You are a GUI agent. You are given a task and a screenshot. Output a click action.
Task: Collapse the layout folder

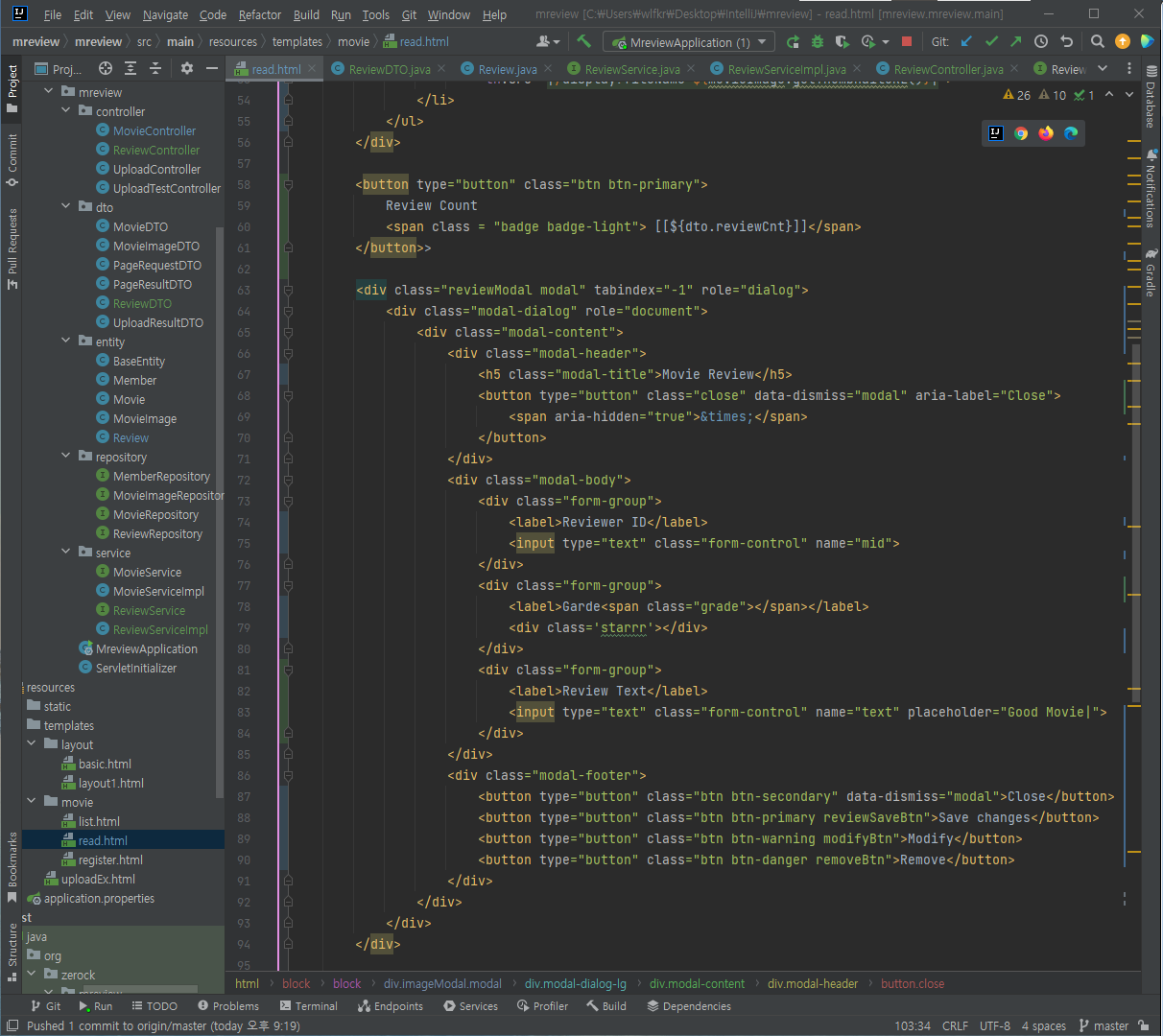point(32,744)
